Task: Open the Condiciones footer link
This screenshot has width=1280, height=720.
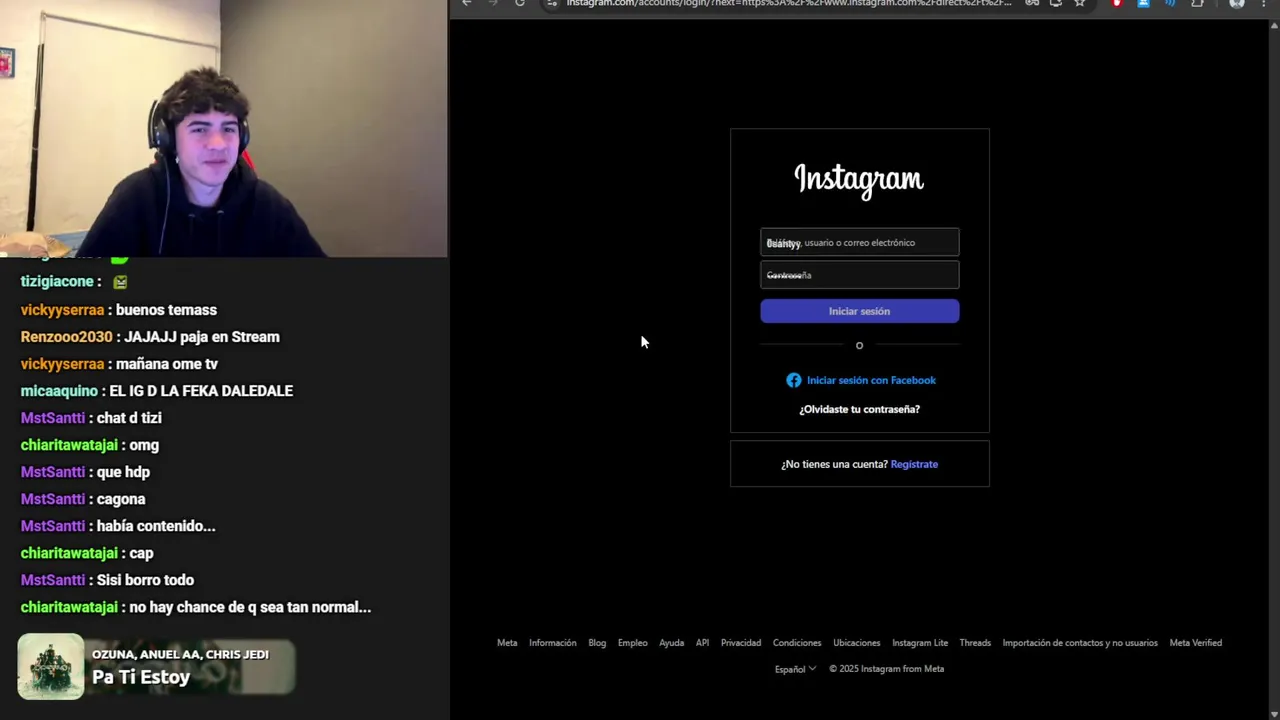Action: tap(797, 643)
